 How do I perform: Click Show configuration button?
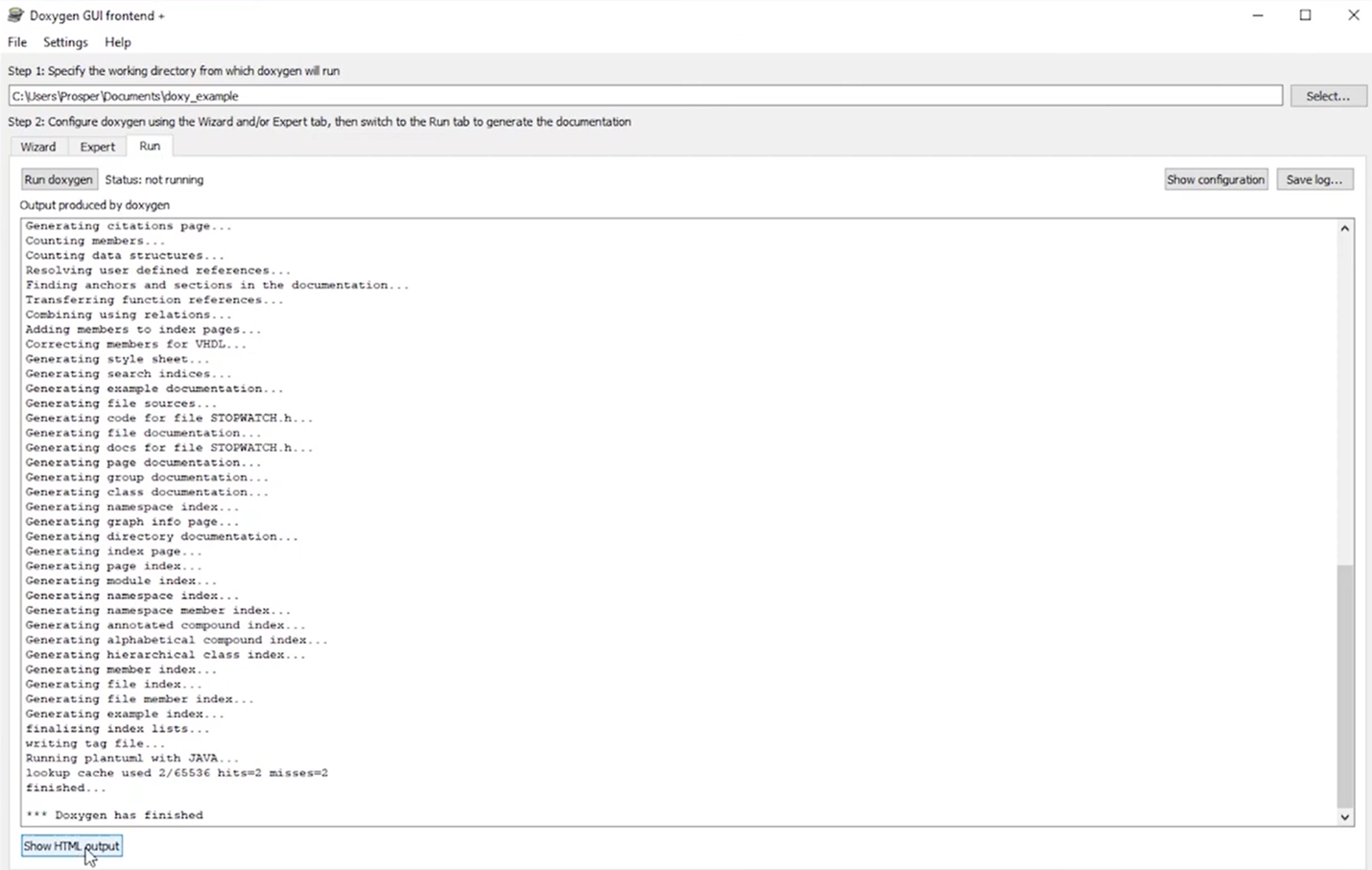coord(1216,179)
